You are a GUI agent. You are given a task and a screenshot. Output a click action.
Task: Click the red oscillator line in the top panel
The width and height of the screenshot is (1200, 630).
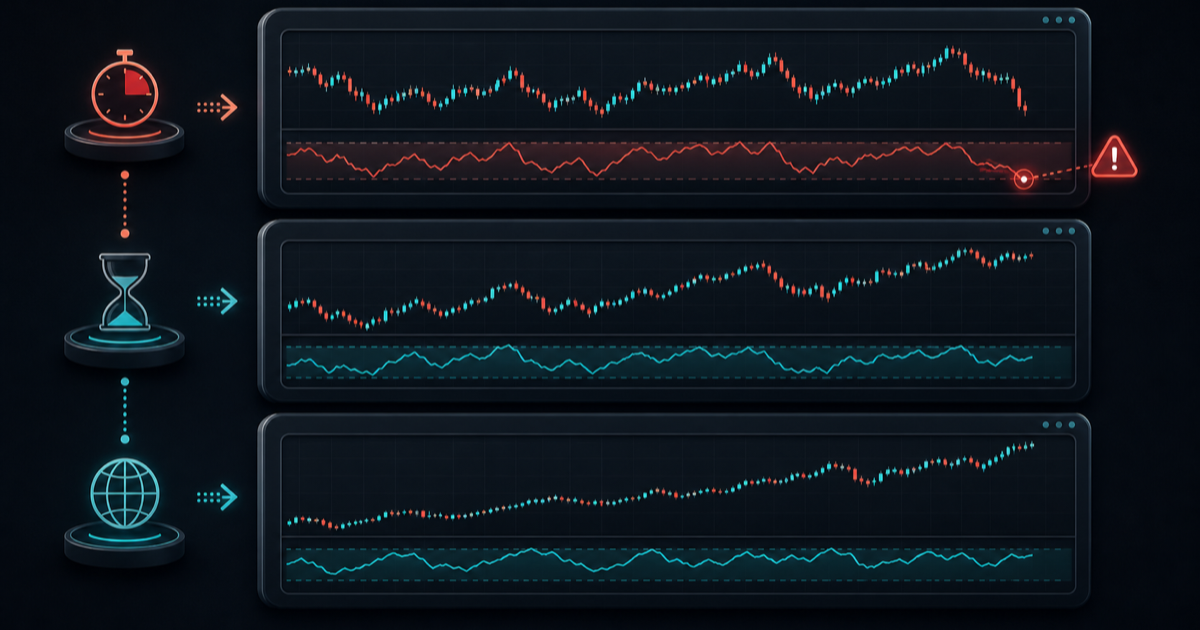pyautogui.click(x=655, y=159)
